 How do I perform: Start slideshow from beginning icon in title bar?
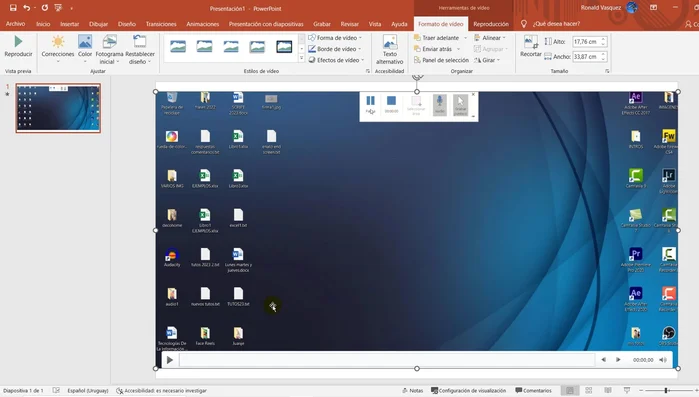click(x=58, y=8)
